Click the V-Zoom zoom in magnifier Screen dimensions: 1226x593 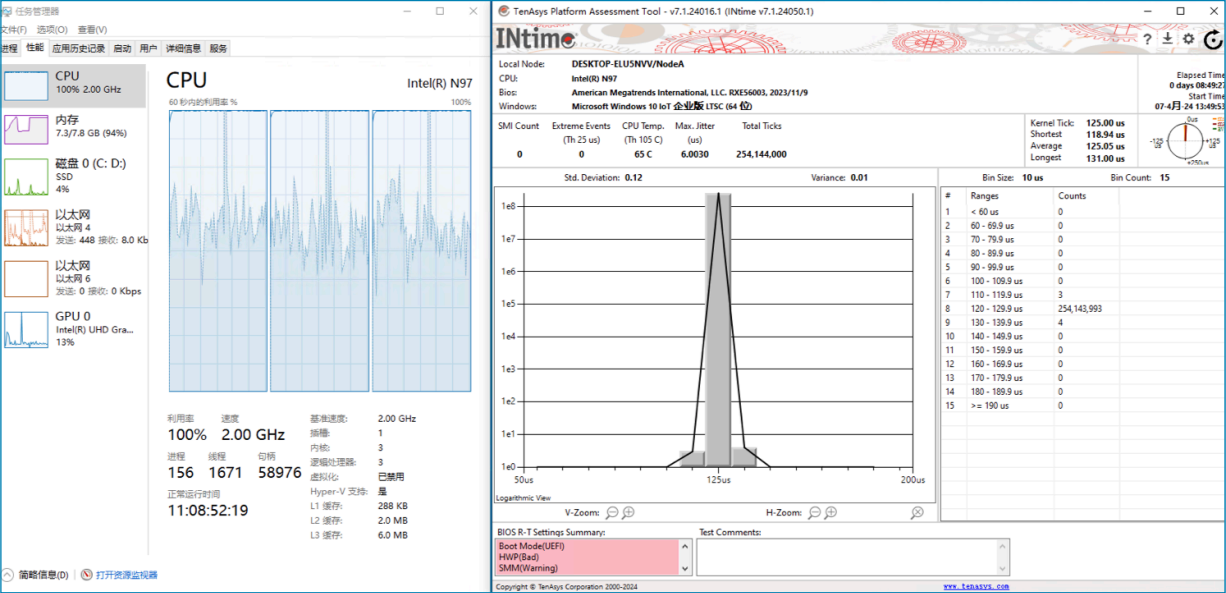(629, 512)
